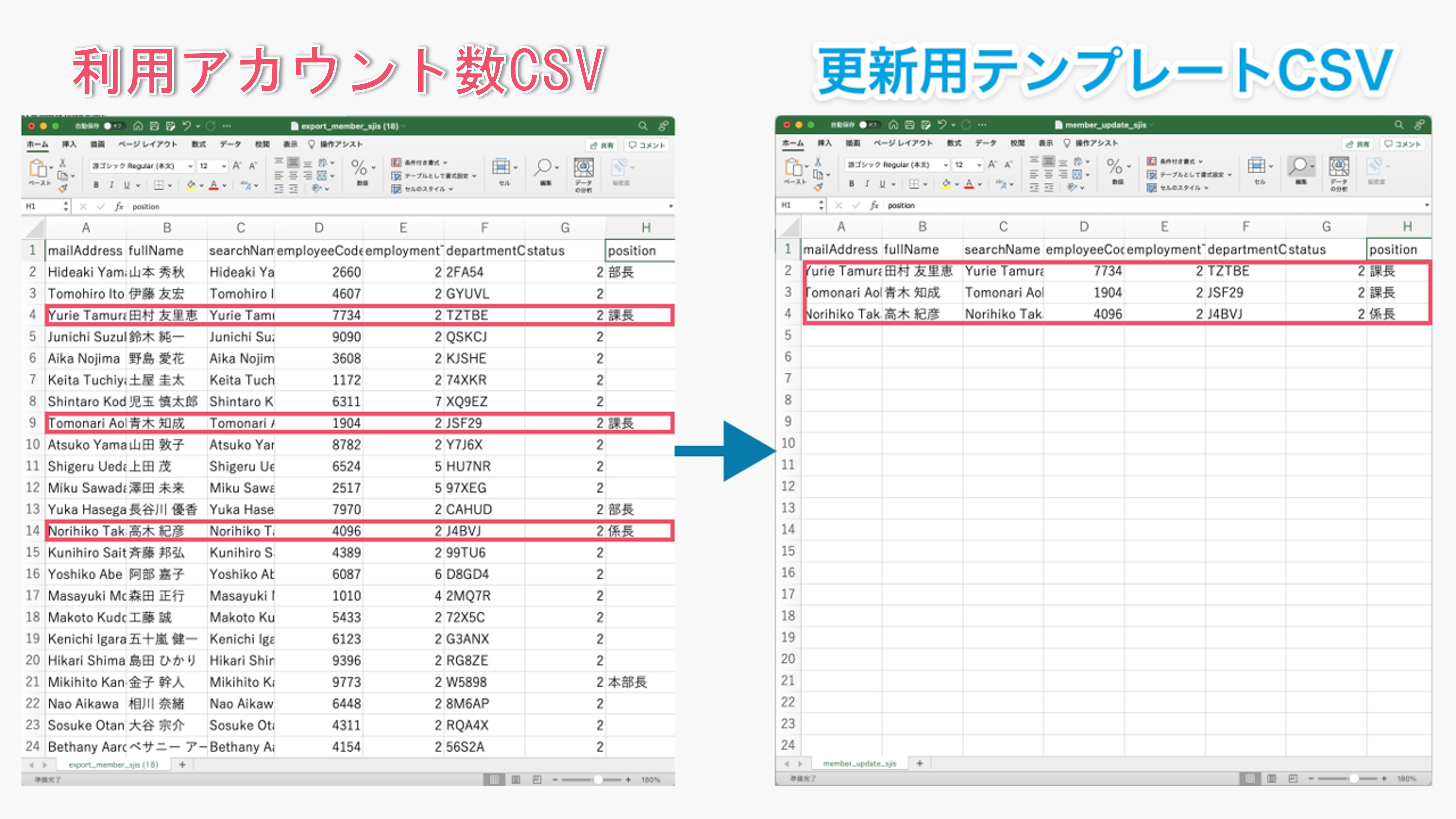
Task: Click the fx insert function icon in member_update_sjis
Action: point(874,205)
